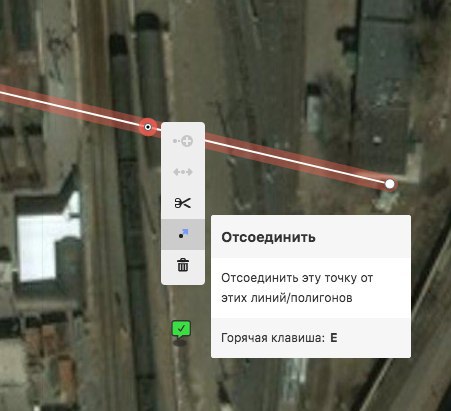The height and width of the screenshot is (411, 451).
Task: Click the Отсоединить tooltip heading
Action: [268, 237]
